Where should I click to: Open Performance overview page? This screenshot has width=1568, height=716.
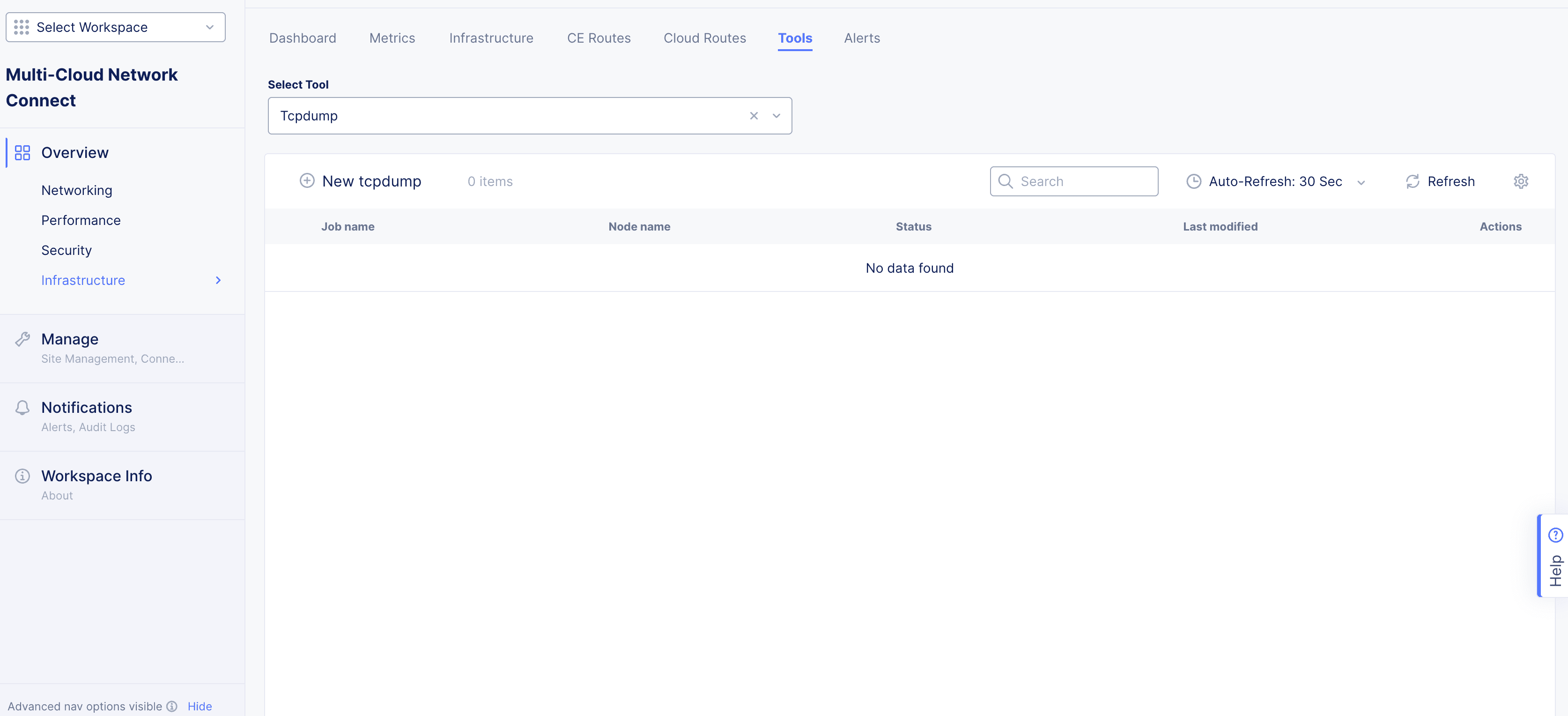point(81,220)
